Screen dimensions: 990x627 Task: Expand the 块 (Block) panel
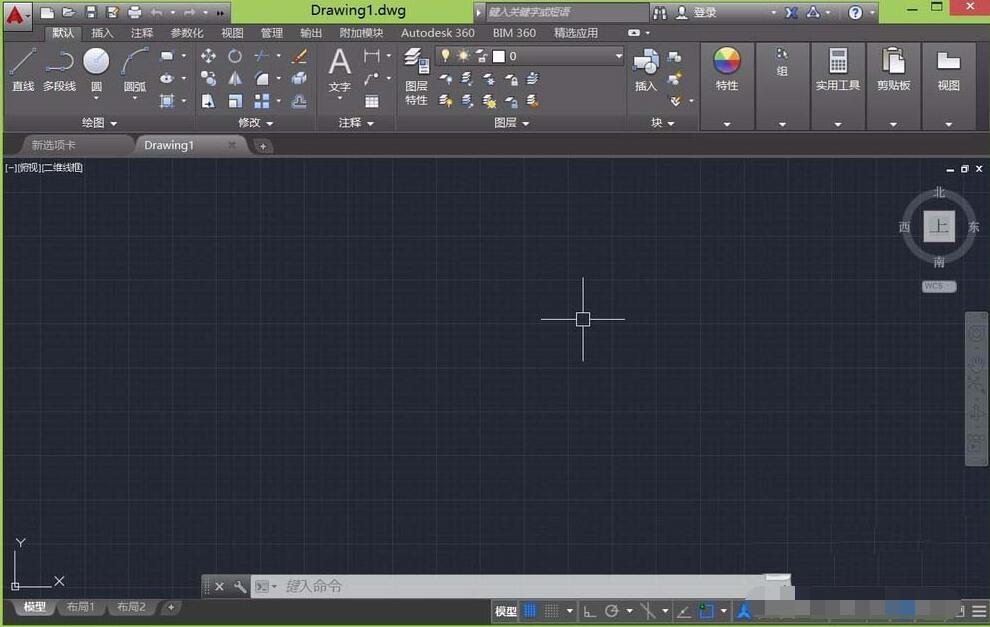662,122
